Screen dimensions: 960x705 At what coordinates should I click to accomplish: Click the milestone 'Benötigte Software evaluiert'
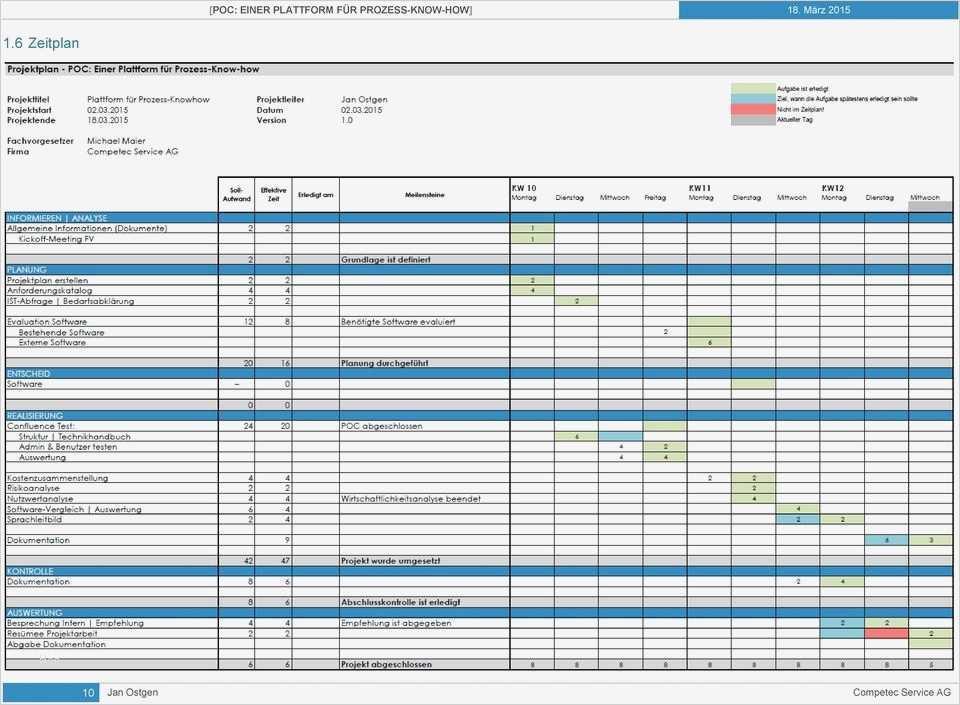(398, 322)
